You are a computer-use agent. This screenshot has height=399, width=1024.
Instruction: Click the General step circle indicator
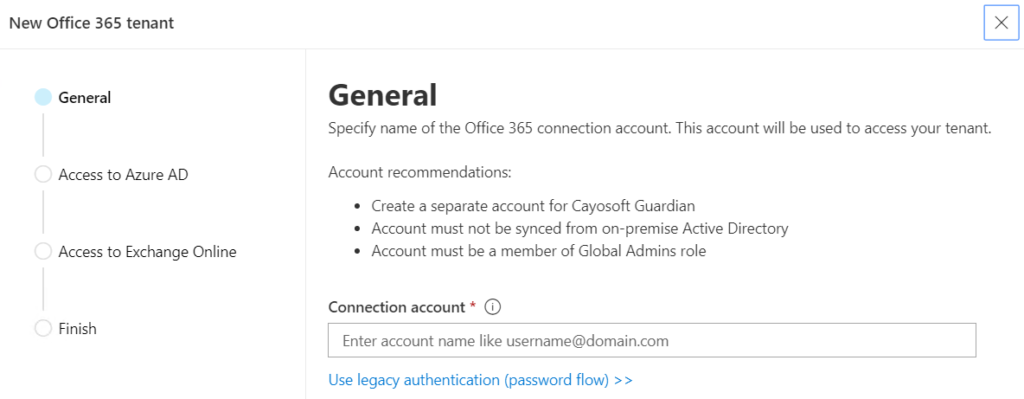[43, 97]
